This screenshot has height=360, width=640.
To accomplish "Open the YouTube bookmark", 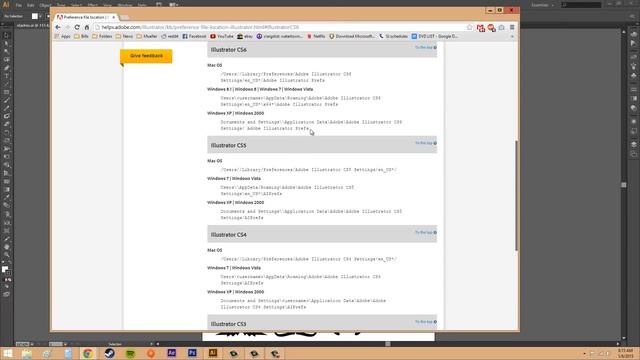I will point(222,36).
